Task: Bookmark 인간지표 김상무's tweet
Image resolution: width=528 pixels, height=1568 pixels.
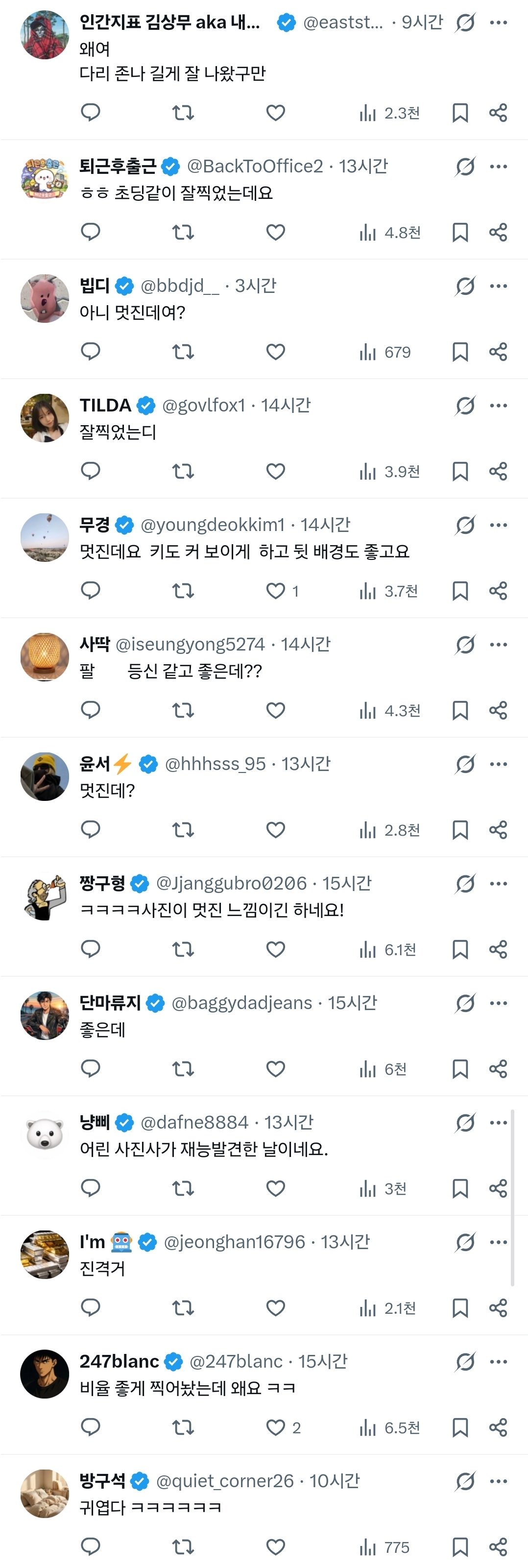Action: [460, 113]
